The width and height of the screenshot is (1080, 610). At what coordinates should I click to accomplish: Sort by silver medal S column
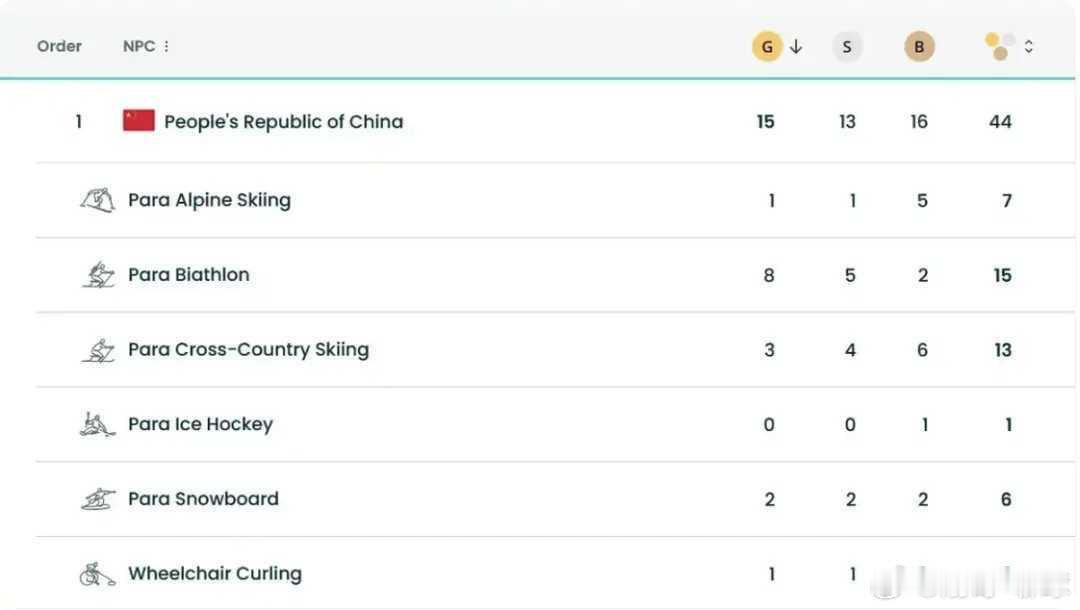[847, 46]
